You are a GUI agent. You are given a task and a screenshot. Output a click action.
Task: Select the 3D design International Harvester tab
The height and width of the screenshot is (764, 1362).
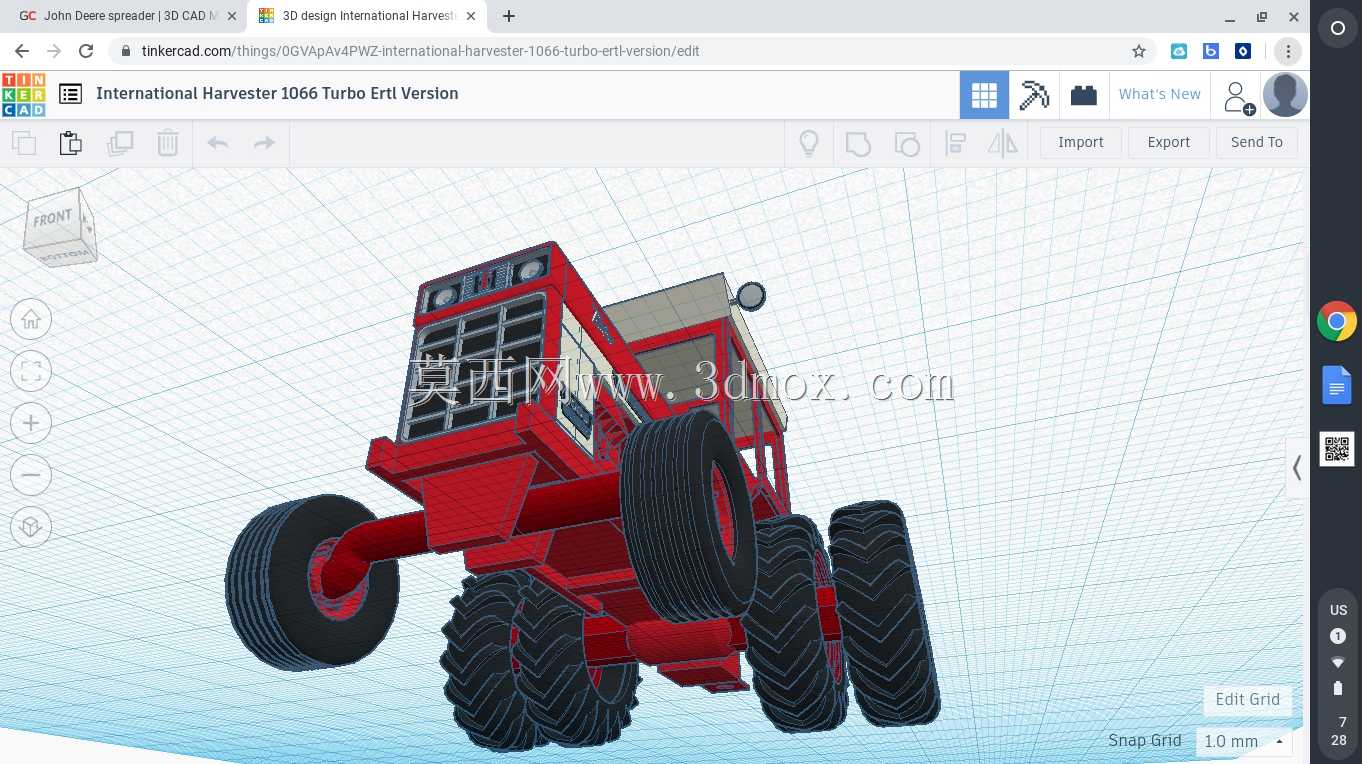point(365,16)
